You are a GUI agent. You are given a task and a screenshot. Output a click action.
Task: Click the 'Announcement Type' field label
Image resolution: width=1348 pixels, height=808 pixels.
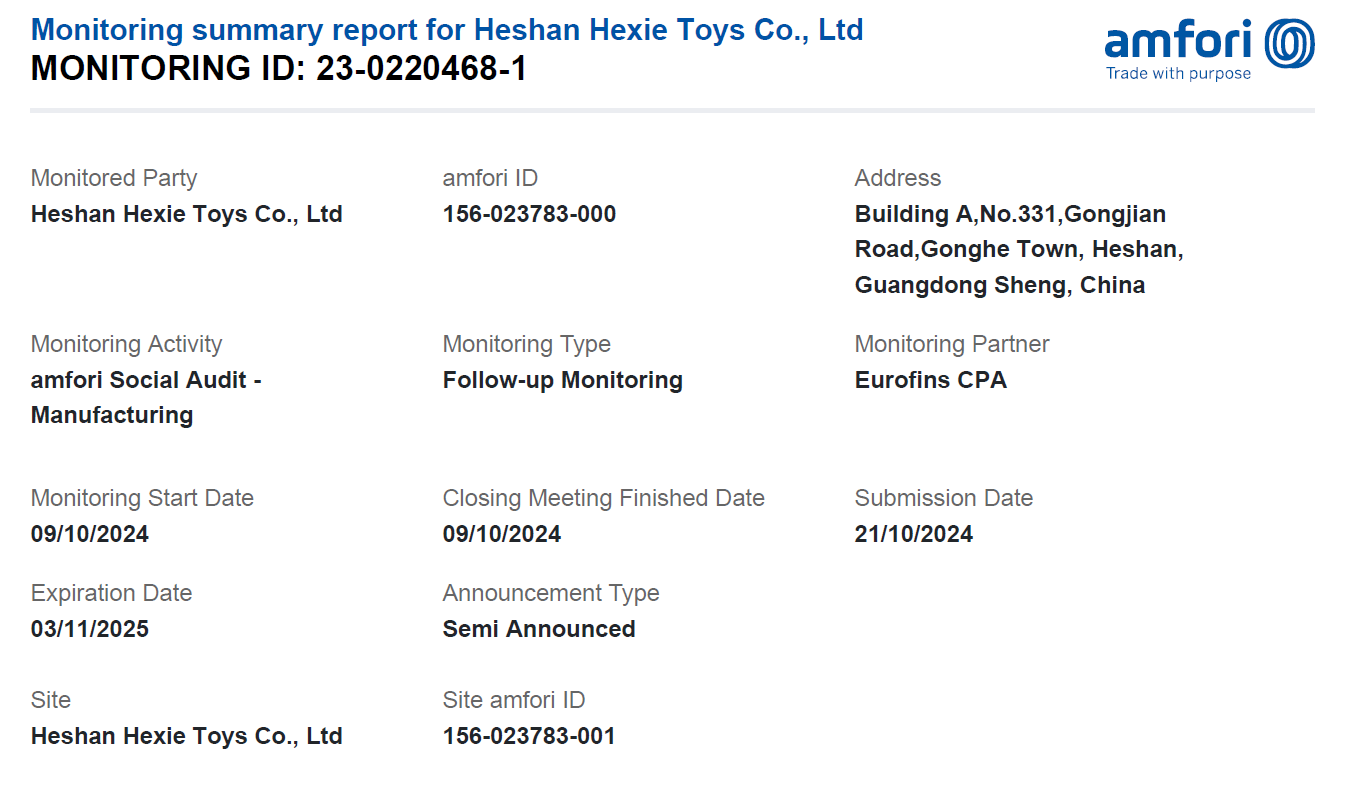551,593
